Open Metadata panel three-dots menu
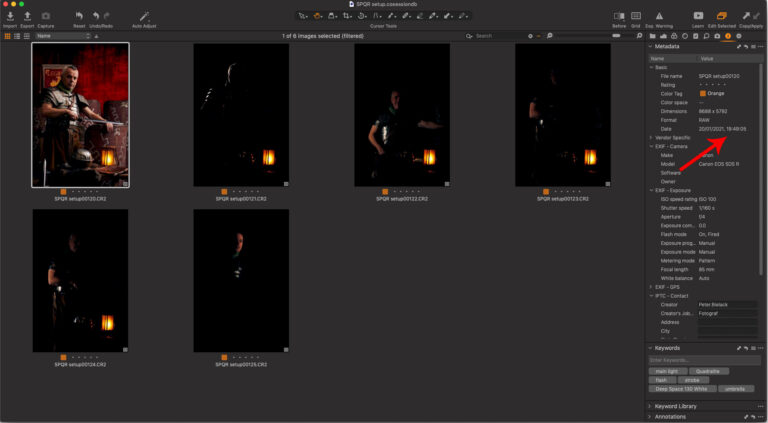 tap(760, 47)
